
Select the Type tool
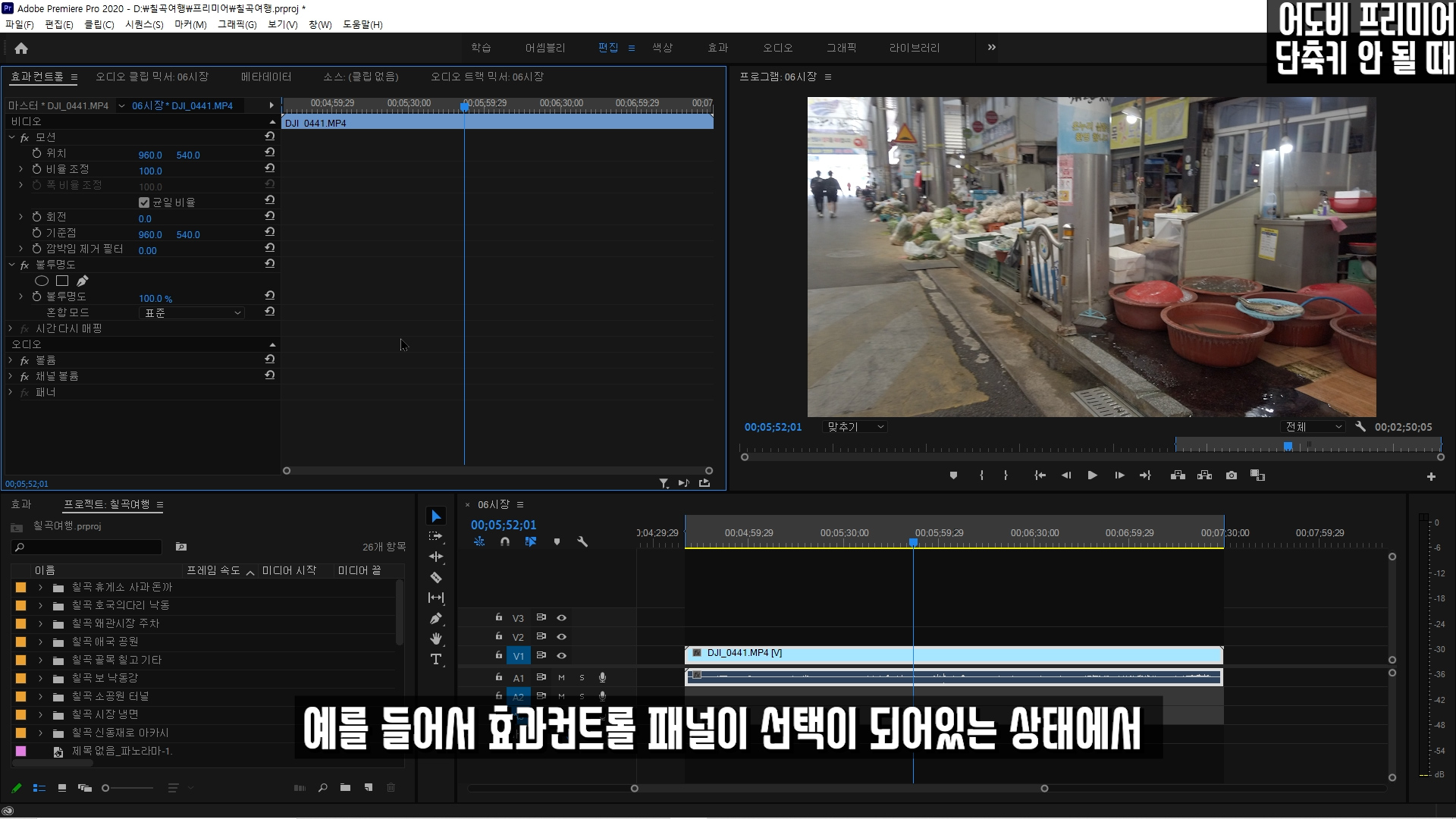(436, 659)
